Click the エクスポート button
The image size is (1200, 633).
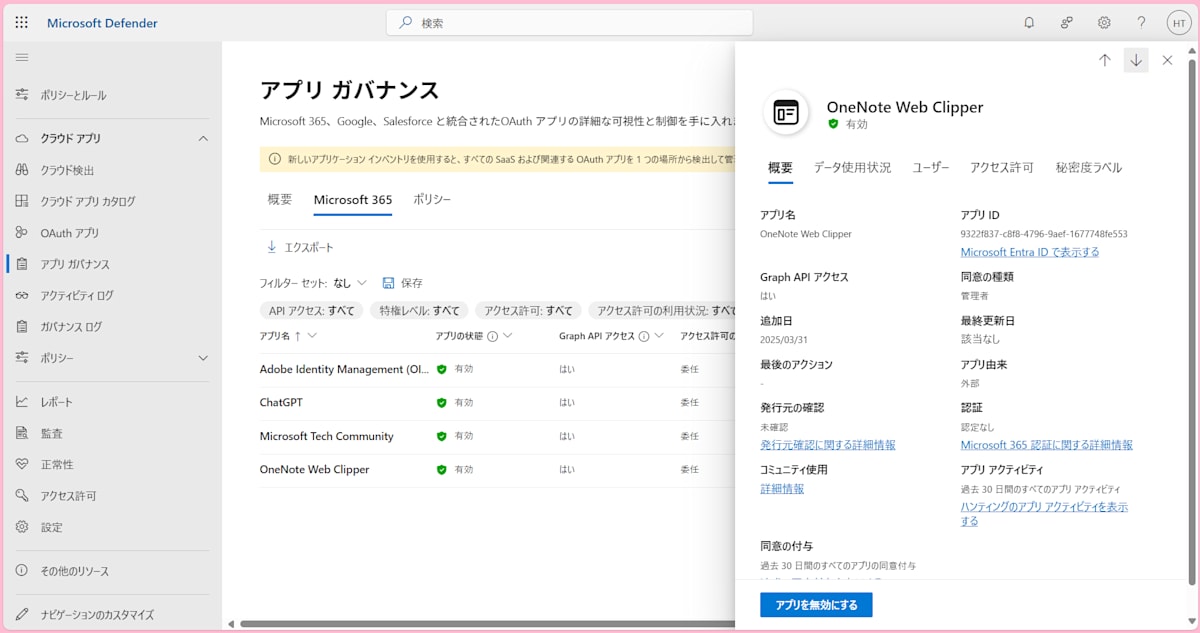point(300,247)
